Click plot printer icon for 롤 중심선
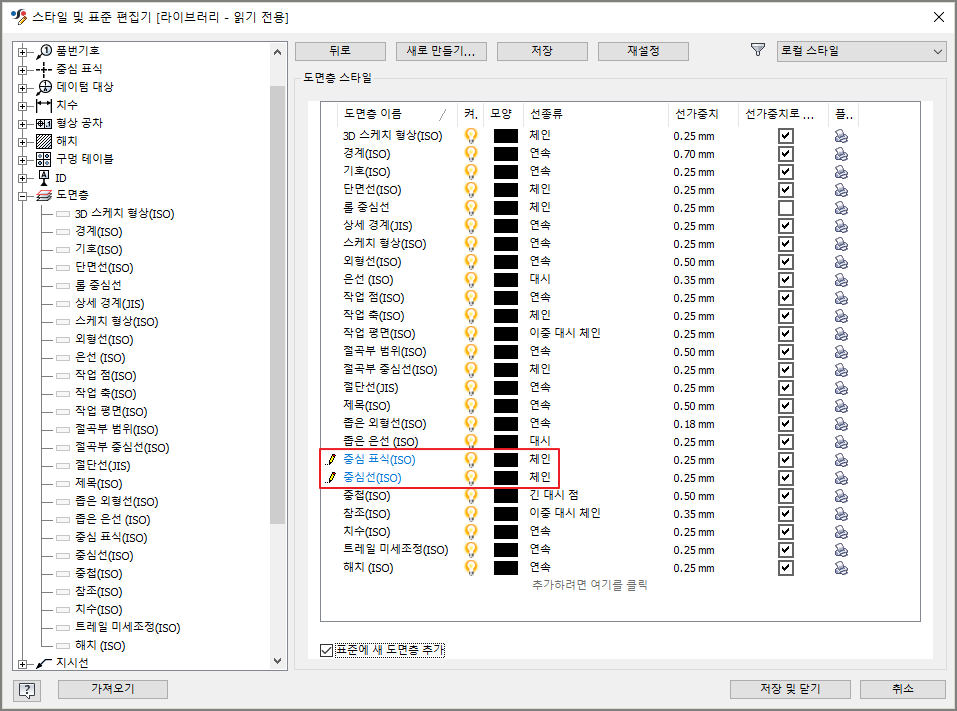The image size is (957, 711). [x=841, y=208]
